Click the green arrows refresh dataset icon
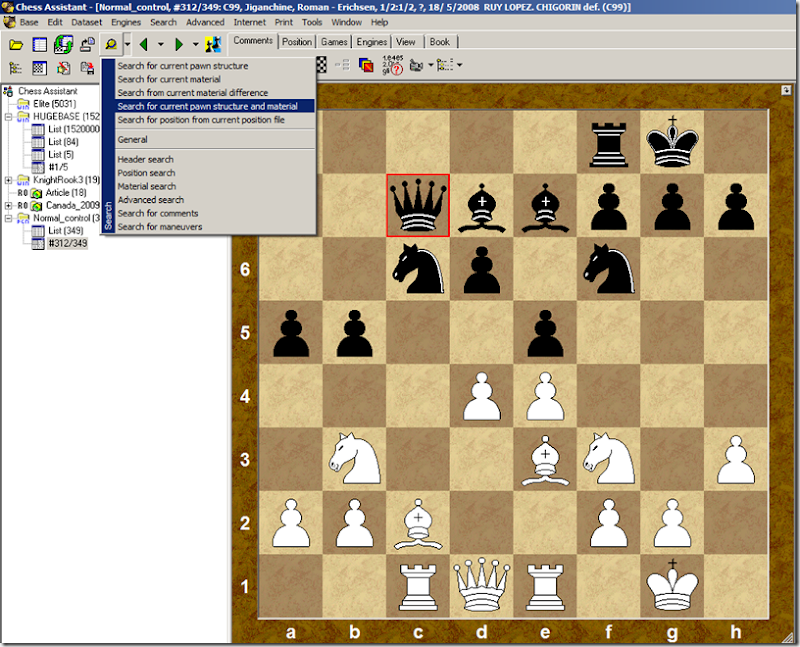Screen dimensions: 800x647 [64, 45]
